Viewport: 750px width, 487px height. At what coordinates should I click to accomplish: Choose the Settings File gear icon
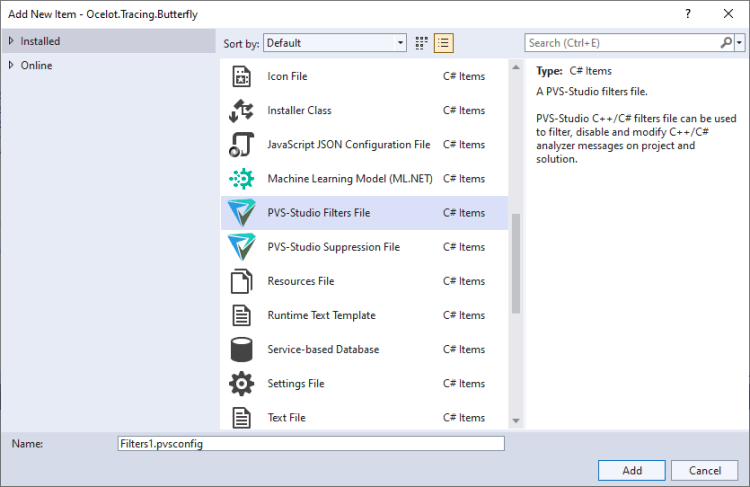click(x=241, y=384)
